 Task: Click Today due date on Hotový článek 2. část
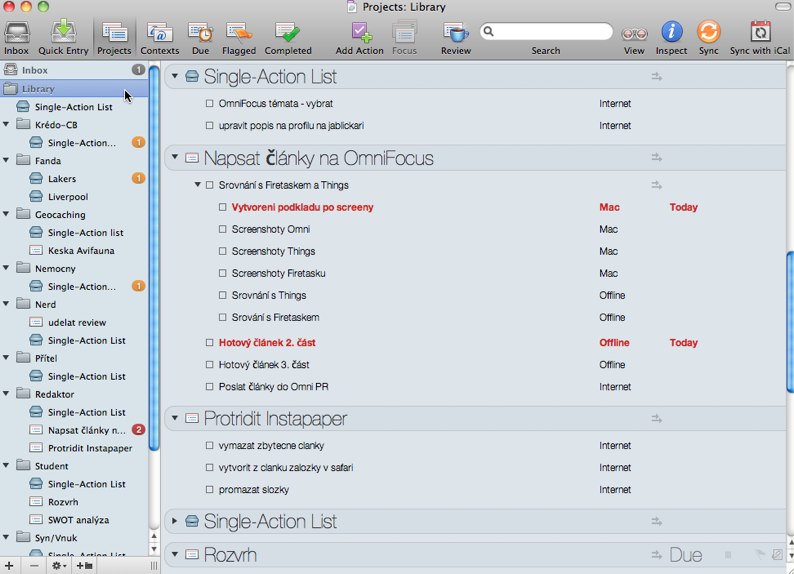684,343
